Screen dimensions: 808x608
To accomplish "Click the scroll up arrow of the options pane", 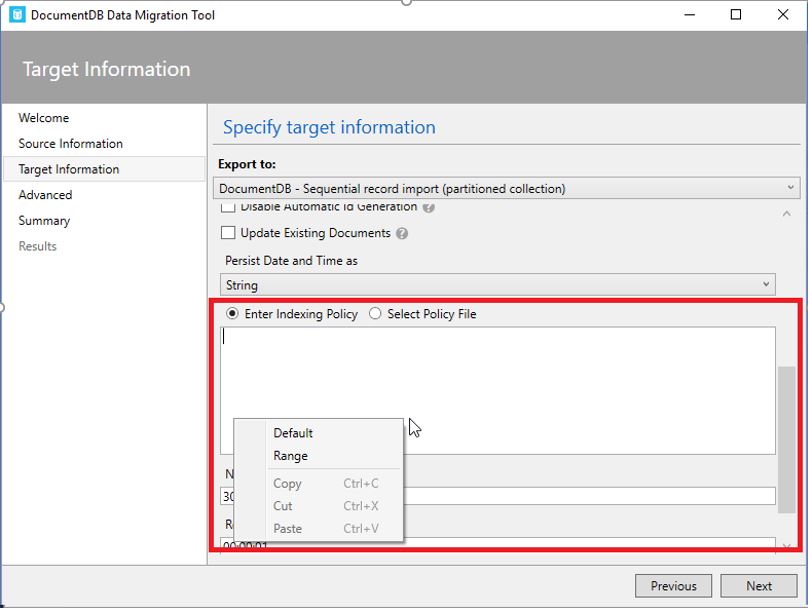I will point(786,213).
